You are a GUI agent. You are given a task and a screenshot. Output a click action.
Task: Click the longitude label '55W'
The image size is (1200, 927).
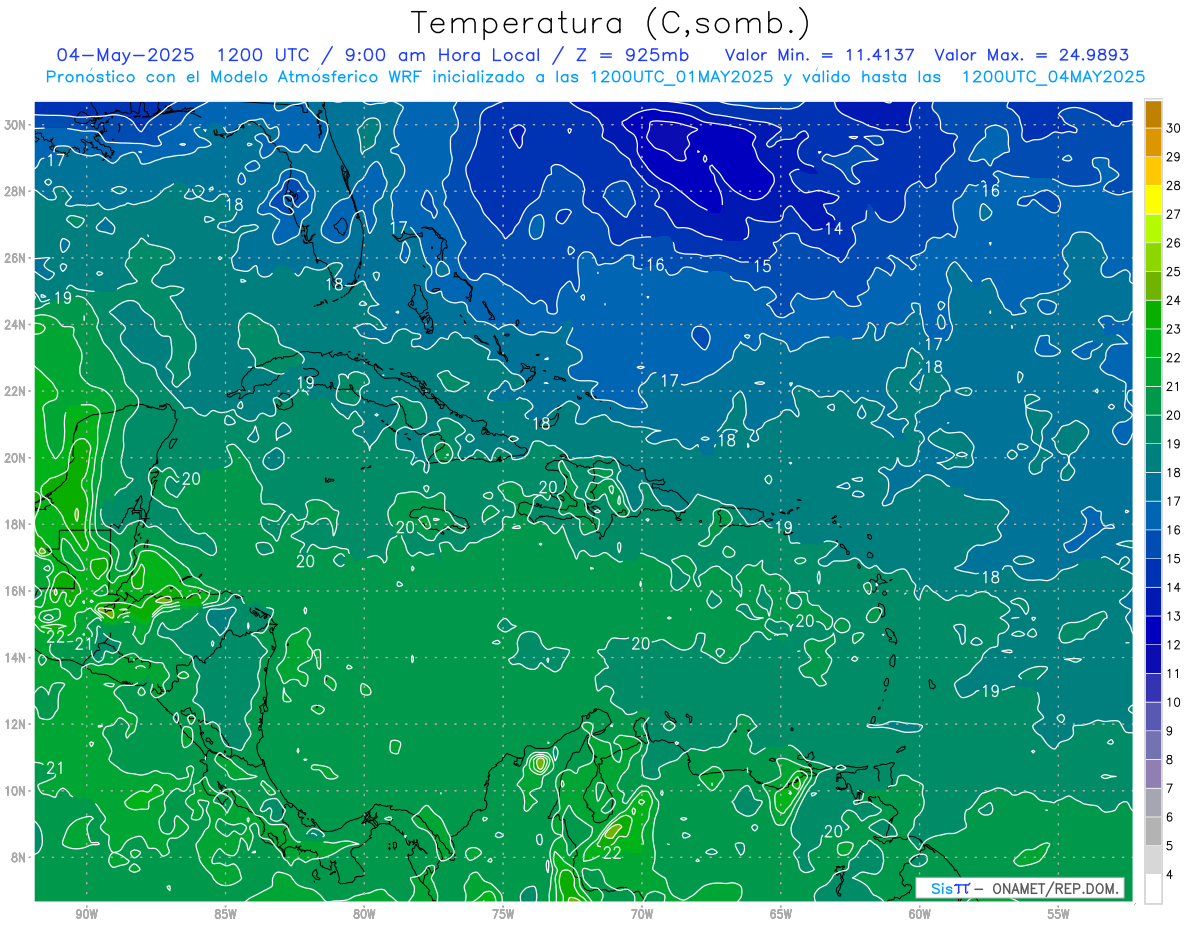point(1059,914)
